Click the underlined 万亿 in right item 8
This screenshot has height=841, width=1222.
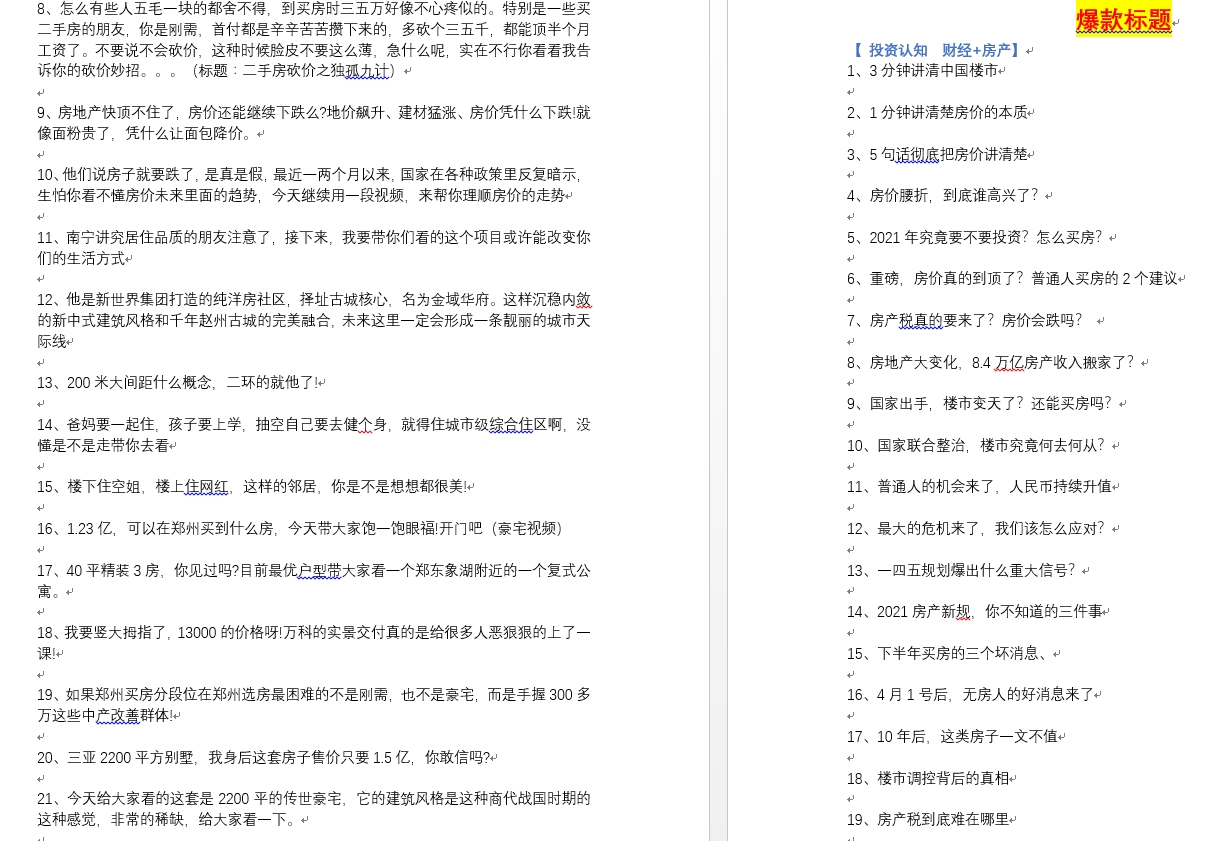pyautogui.click(x=1008, y=363)
